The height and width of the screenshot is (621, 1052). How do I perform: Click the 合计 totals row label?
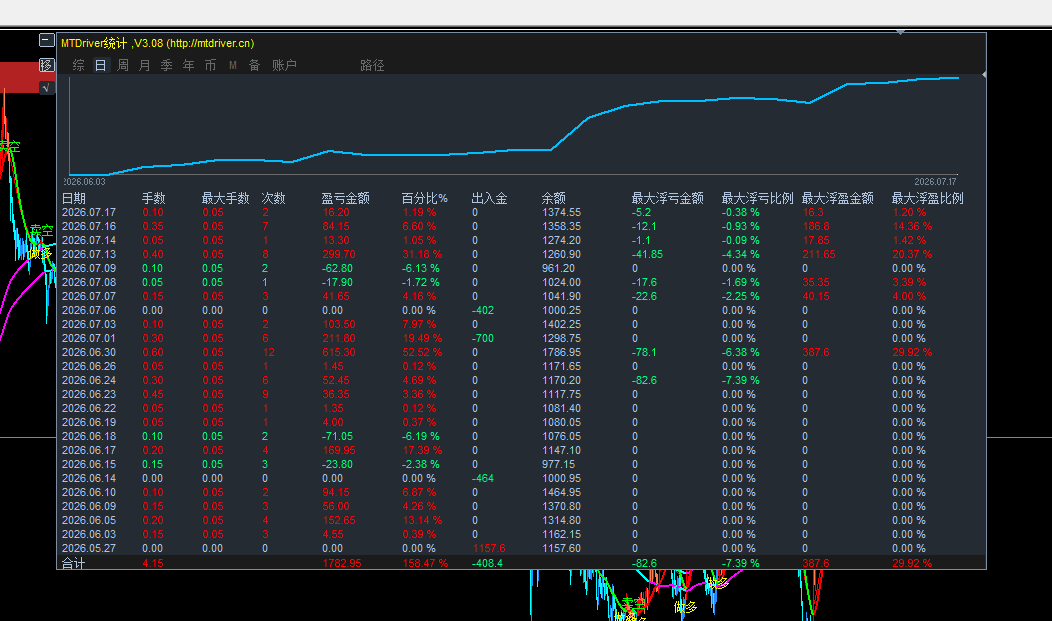coord(74,563)
